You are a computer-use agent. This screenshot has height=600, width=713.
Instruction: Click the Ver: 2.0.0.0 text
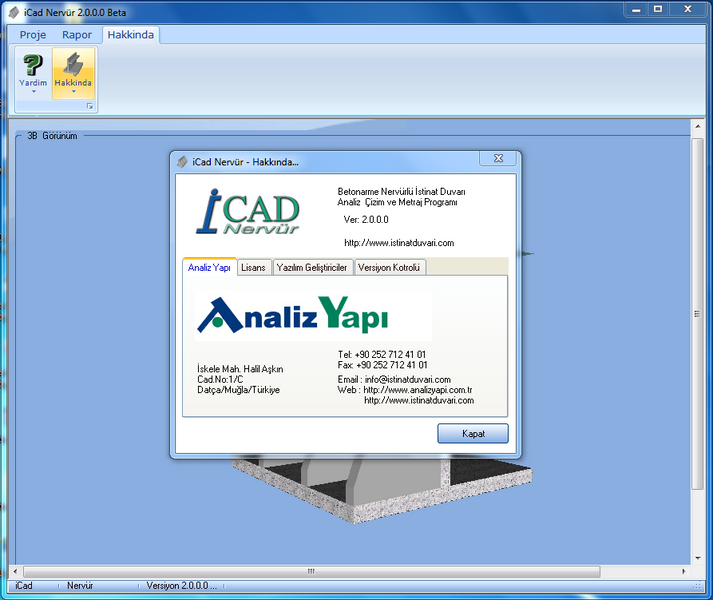tap(366, 220)
